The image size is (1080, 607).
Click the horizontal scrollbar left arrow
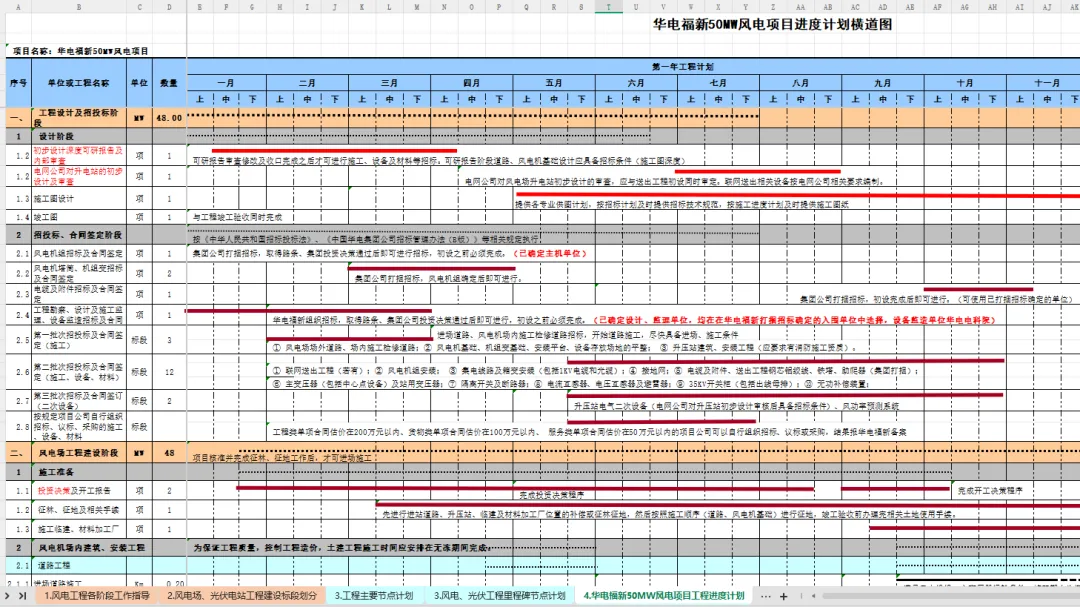click(x=813, y=596)
